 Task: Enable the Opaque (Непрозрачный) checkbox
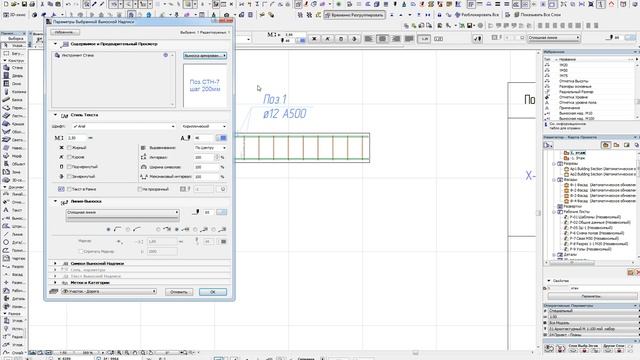coord(140,189)
